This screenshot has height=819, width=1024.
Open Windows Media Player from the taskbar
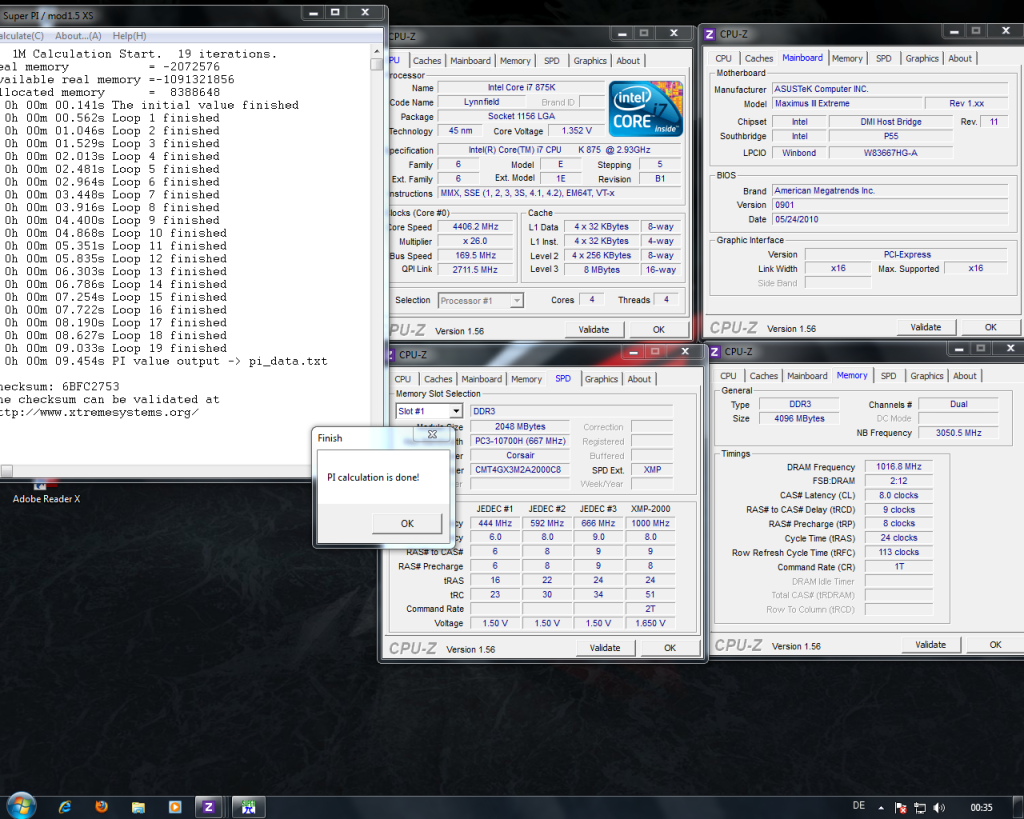coord(174,806)
